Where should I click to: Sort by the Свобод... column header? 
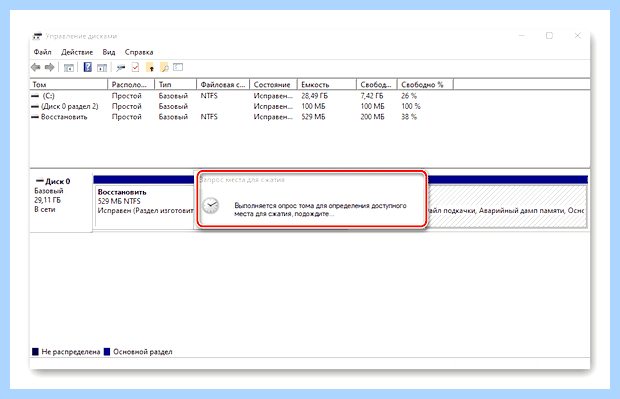[377, 85]
